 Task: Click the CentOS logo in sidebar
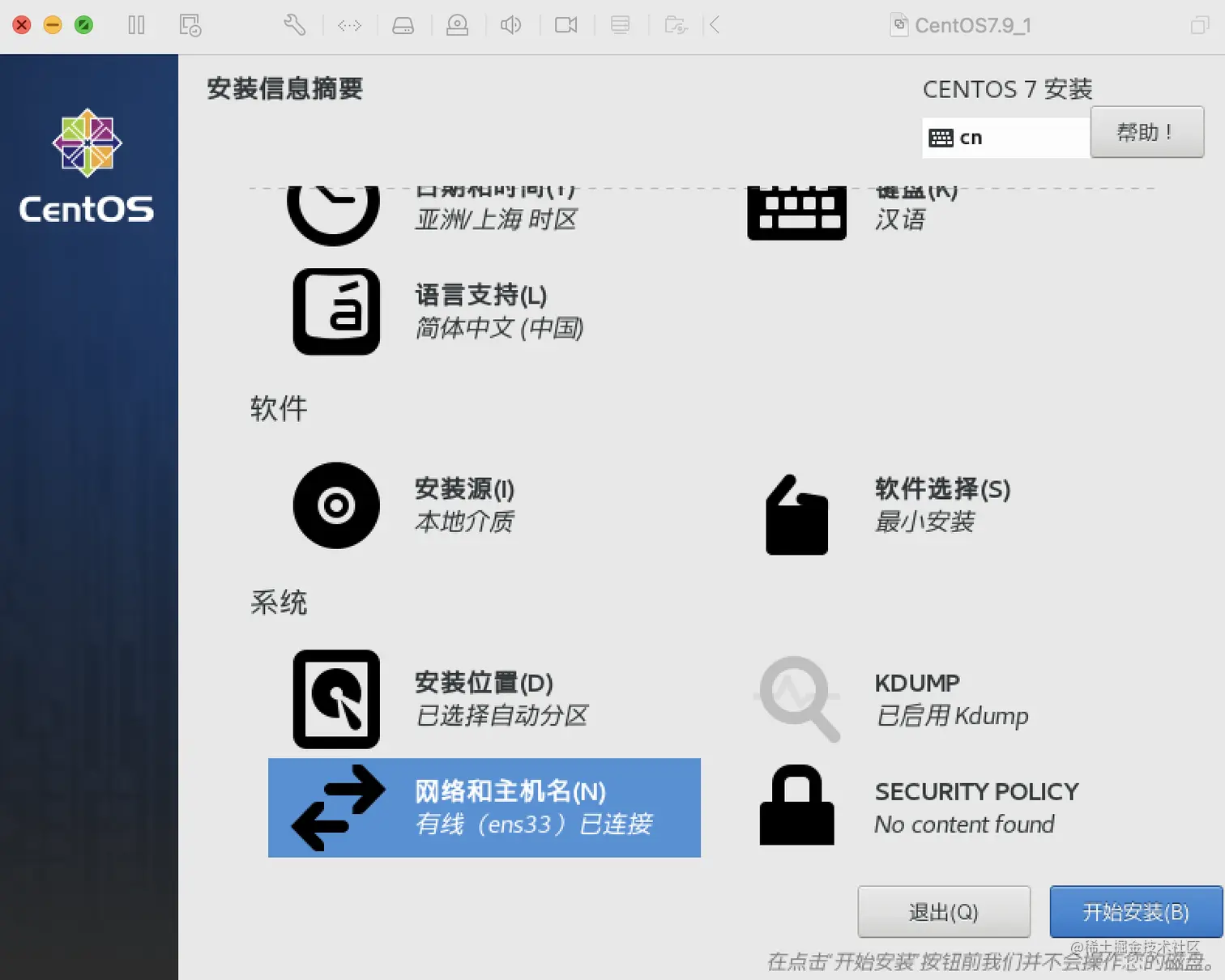87,166
